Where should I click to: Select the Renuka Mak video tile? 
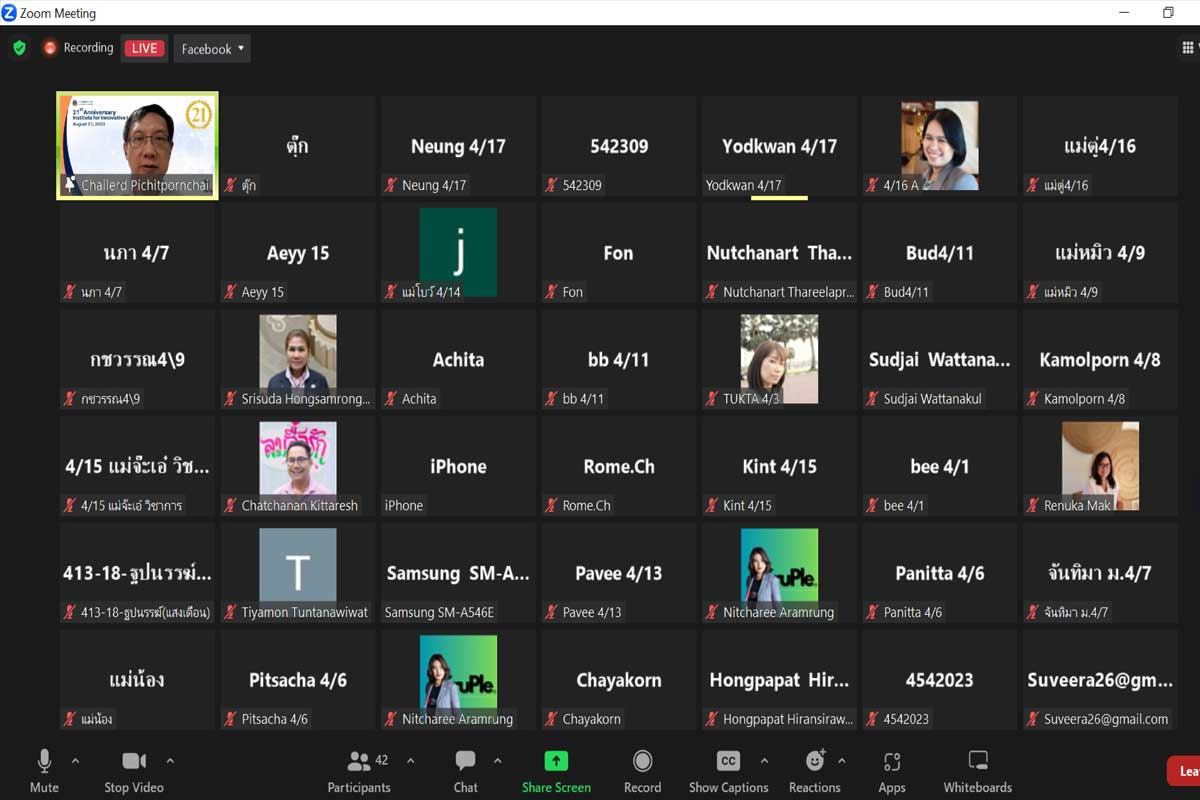coord(1099,466)
